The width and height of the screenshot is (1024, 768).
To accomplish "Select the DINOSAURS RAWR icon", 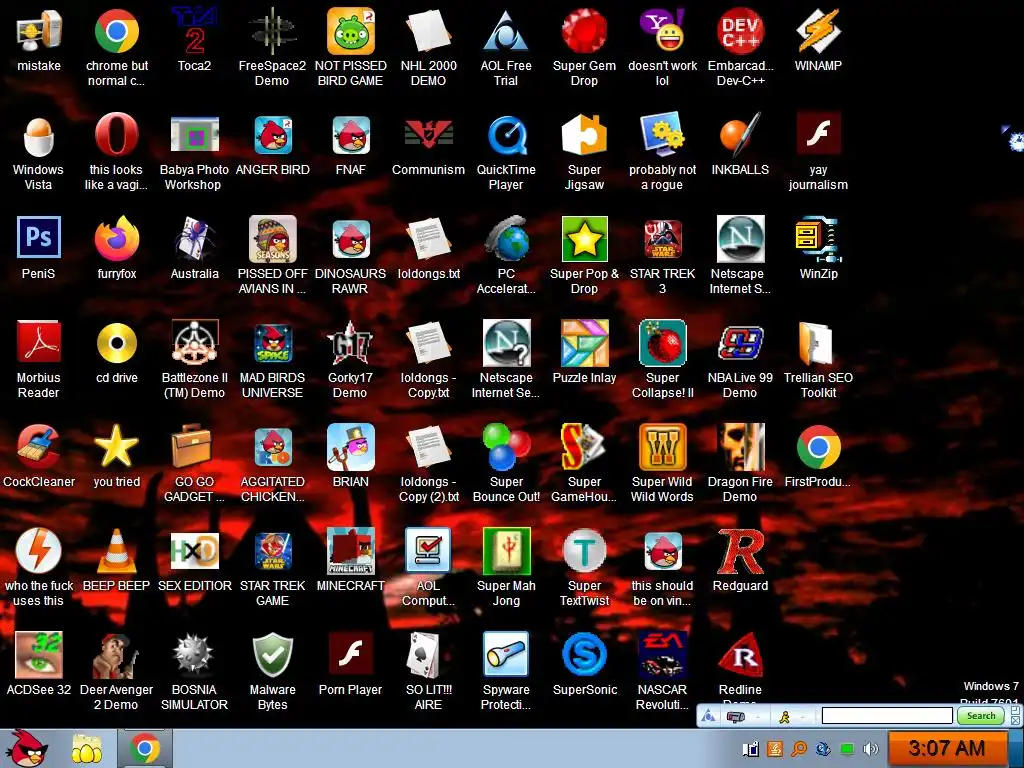I will (x=351, y=239).
